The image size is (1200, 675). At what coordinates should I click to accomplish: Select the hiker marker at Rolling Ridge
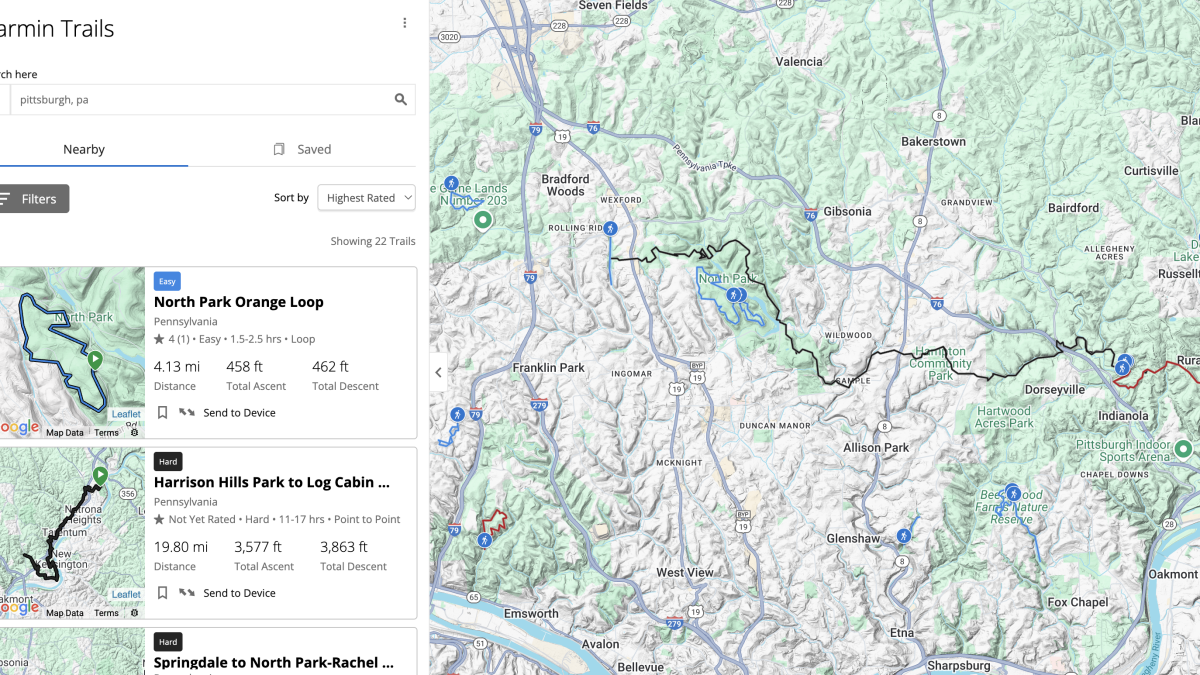pyautogui.click(x=610, y=228)
